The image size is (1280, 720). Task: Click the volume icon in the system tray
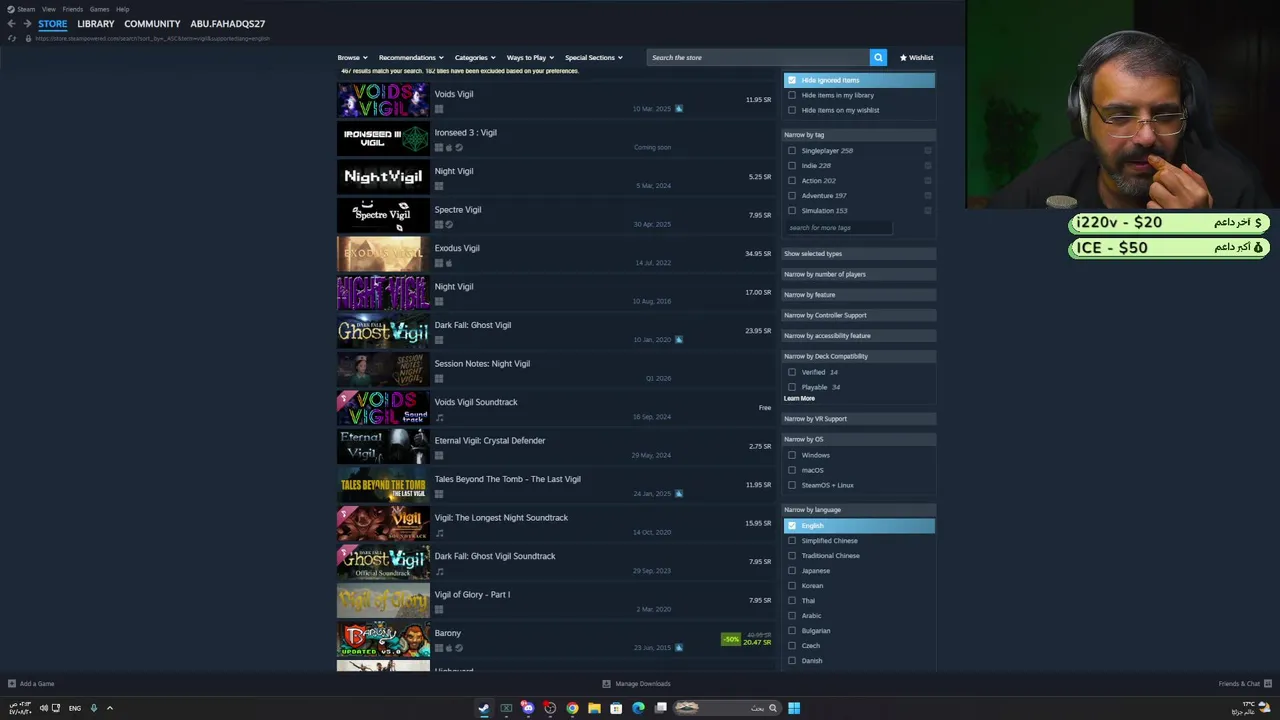[x=43, y=708]
